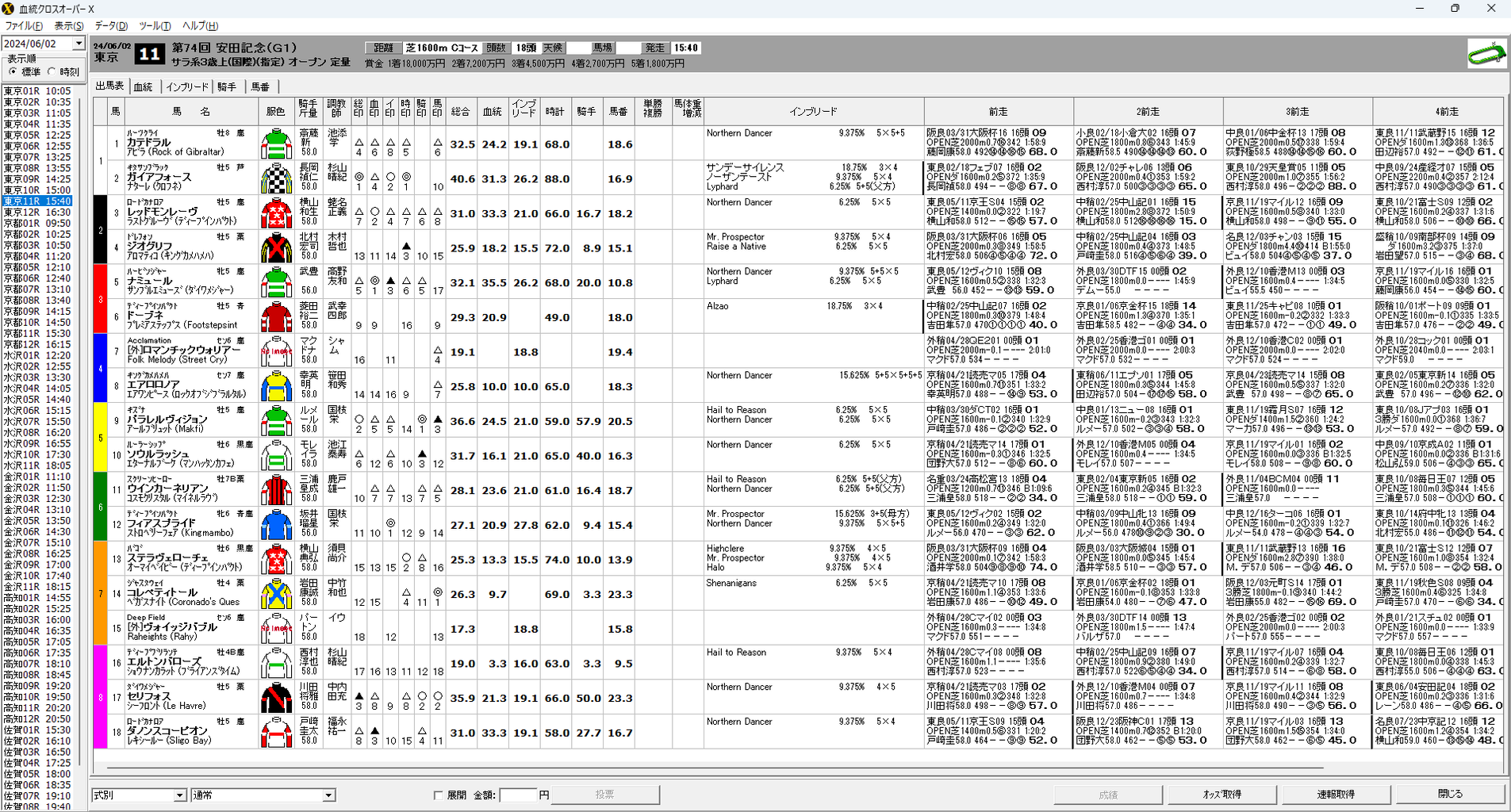This screenshot has width=1511, height=812.
Task: Select the red silk icon for レッドモンレーヴ
Action: (276, 213)
